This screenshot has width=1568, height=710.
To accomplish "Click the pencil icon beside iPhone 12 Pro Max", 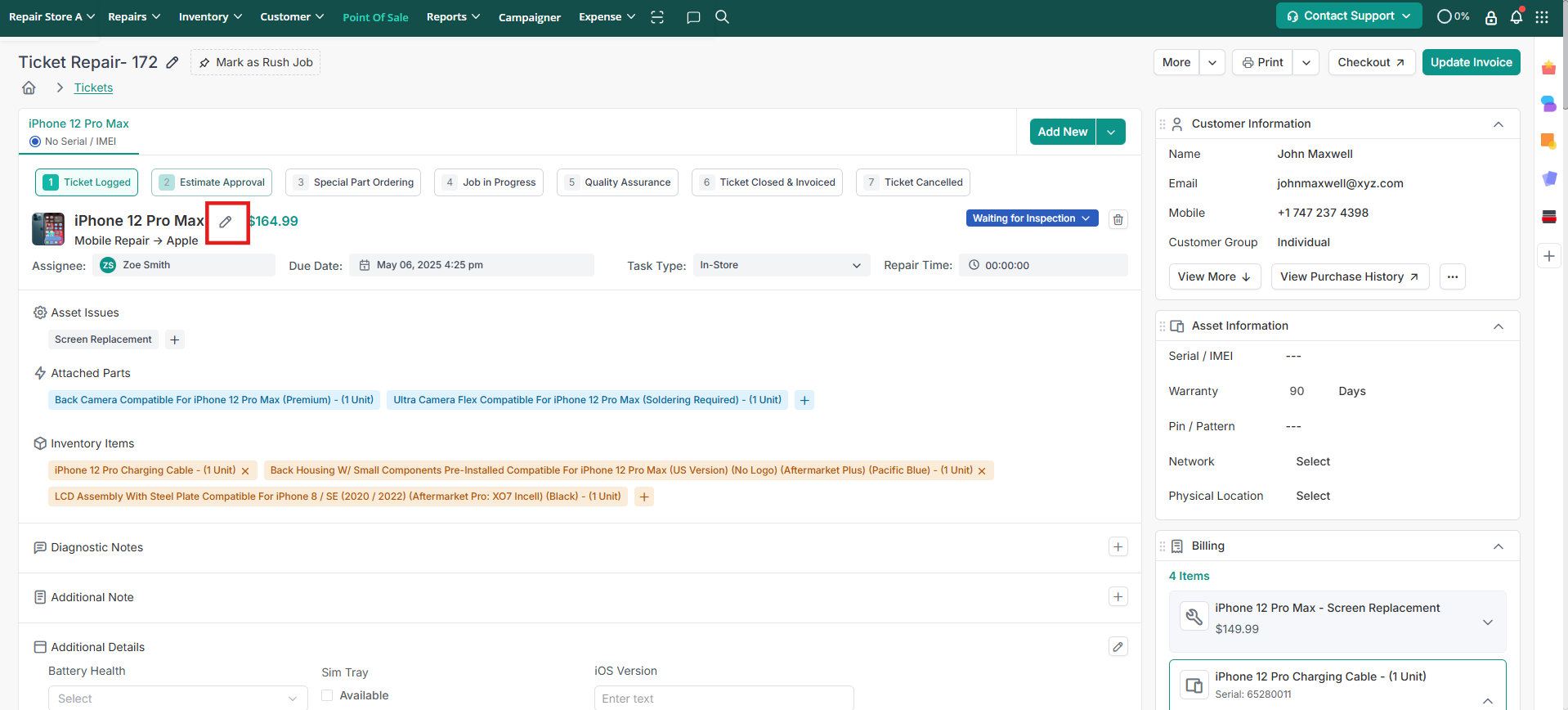I will tap(226, 222).
